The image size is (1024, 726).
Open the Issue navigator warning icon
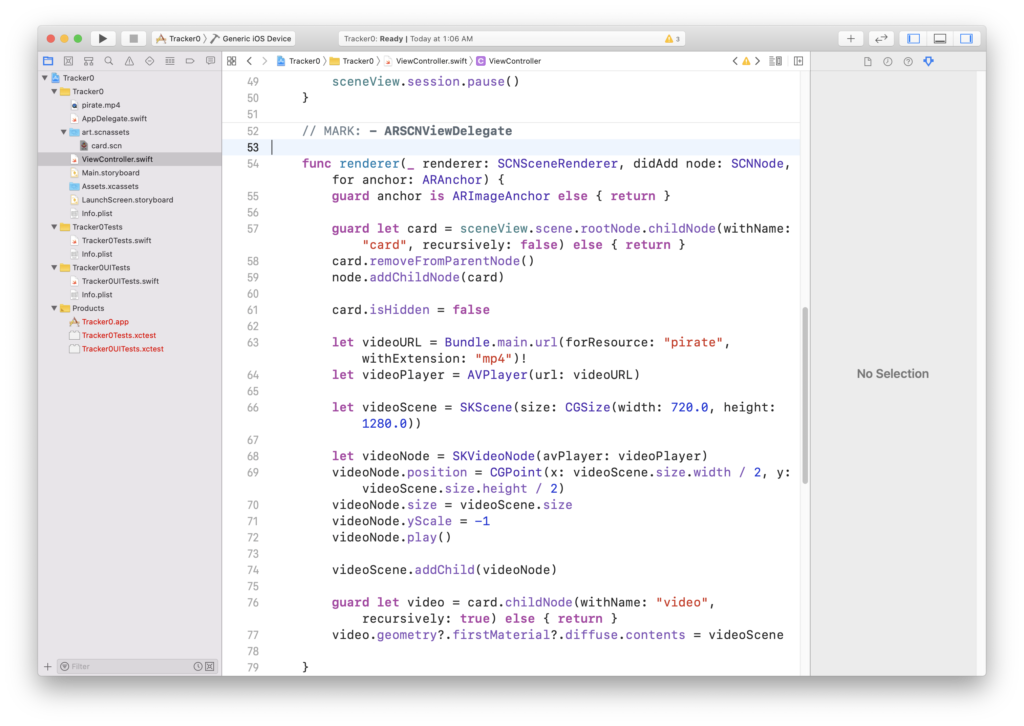pos(129,61)
